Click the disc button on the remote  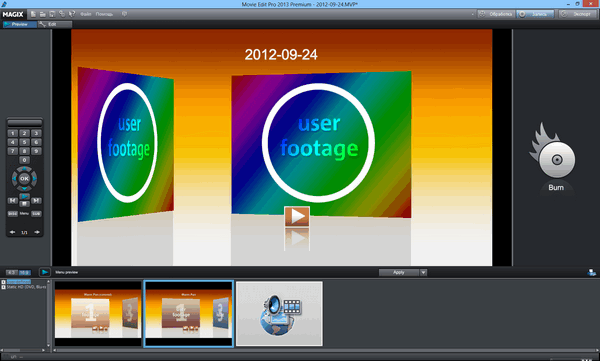(x=13, y=214)
